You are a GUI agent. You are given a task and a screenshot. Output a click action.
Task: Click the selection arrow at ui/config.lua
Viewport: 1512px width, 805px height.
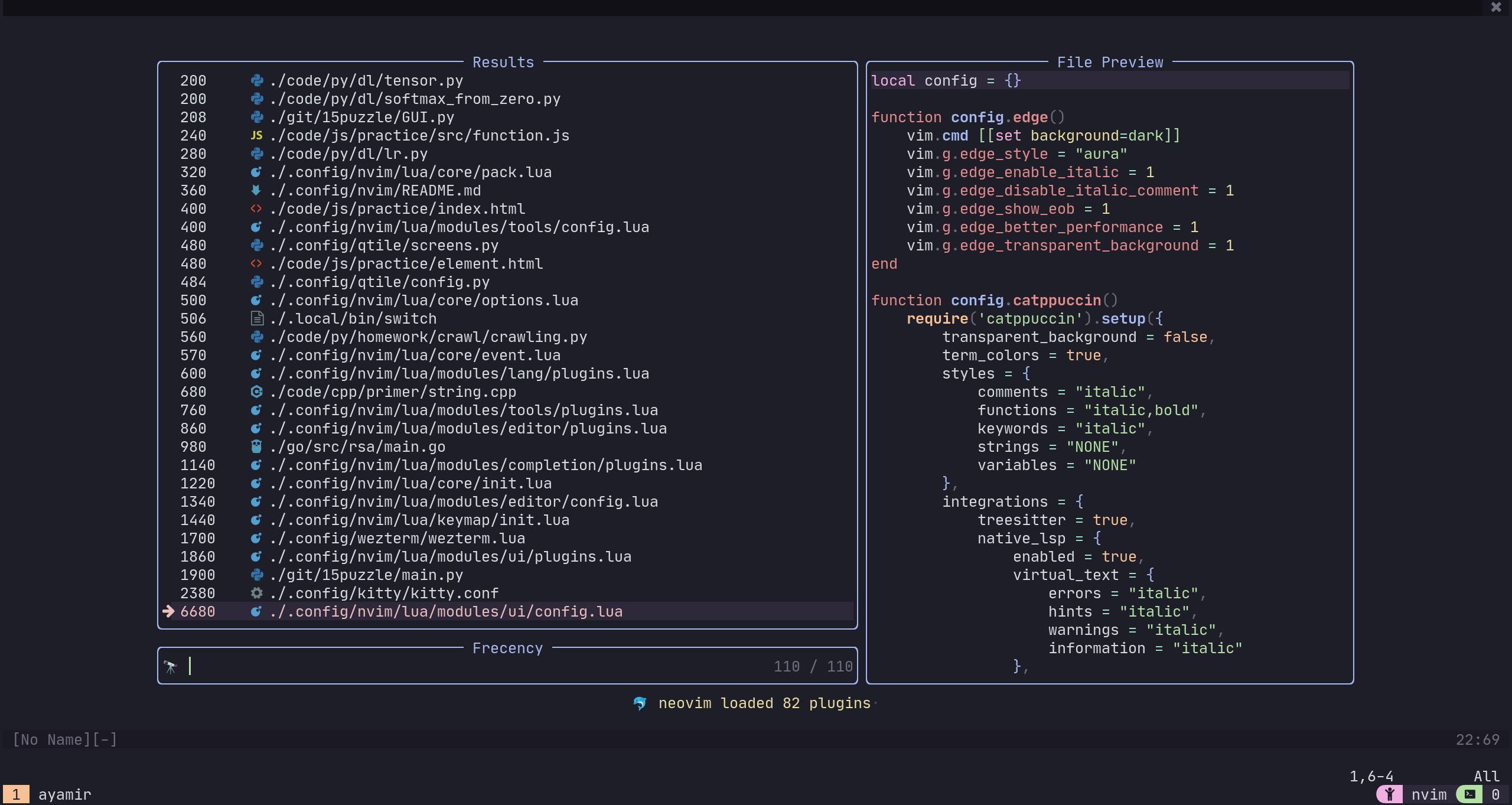click(168, 612)
